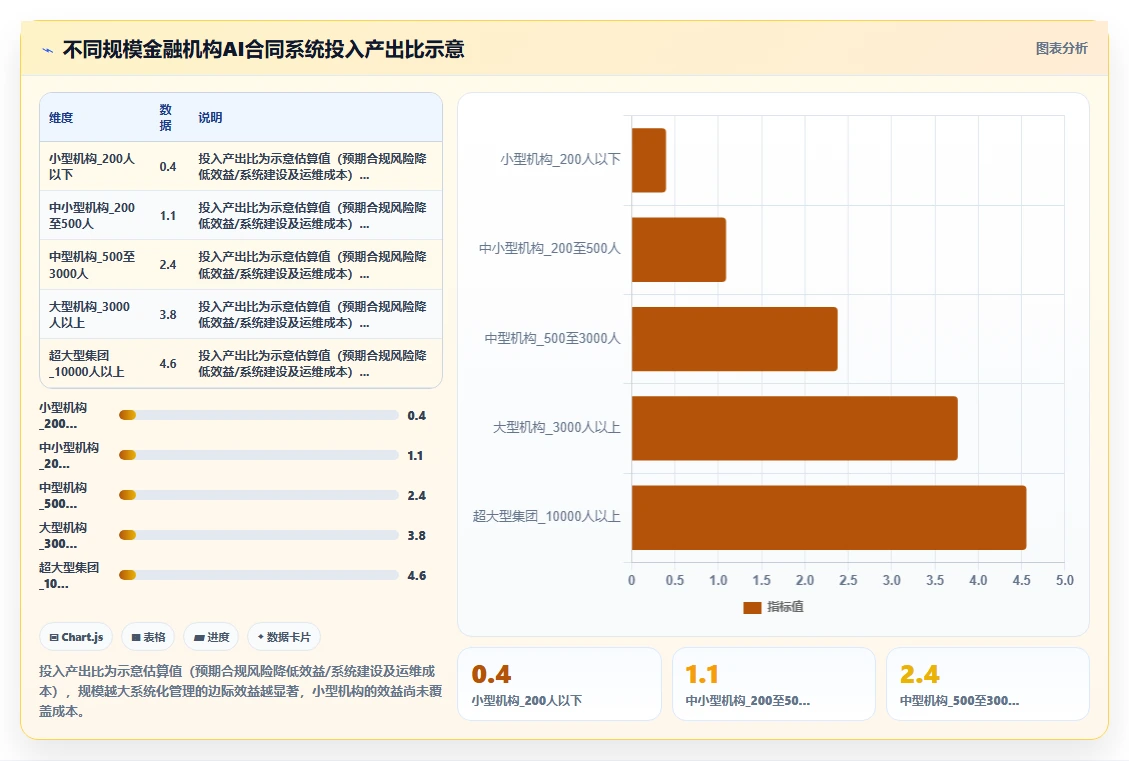Click the 2.5 x-axis tick label
This screenshot has height=761, width=1129.
tap(848, 580)
